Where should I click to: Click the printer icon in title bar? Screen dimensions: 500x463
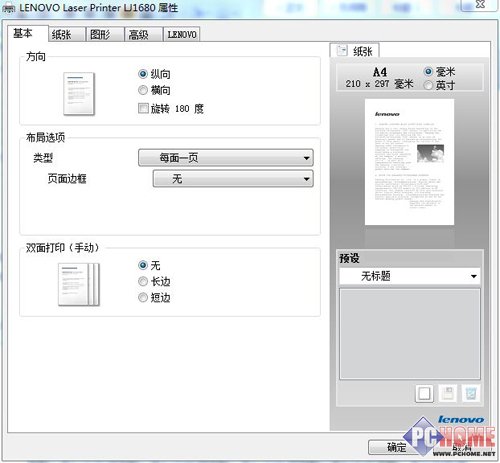click(x=8, y=8)
